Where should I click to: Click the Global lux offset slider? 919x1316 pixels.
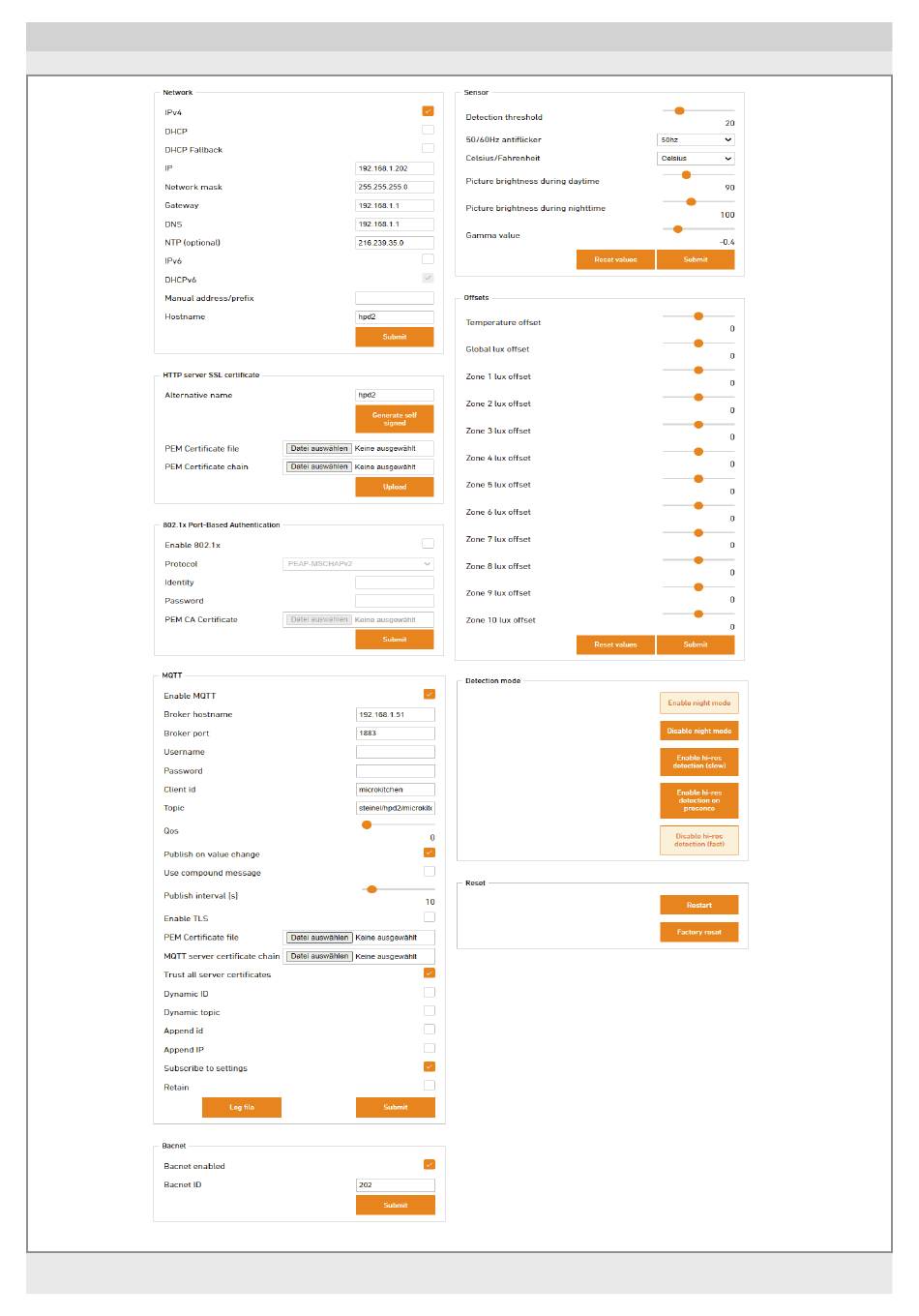[x=698, y=344]
